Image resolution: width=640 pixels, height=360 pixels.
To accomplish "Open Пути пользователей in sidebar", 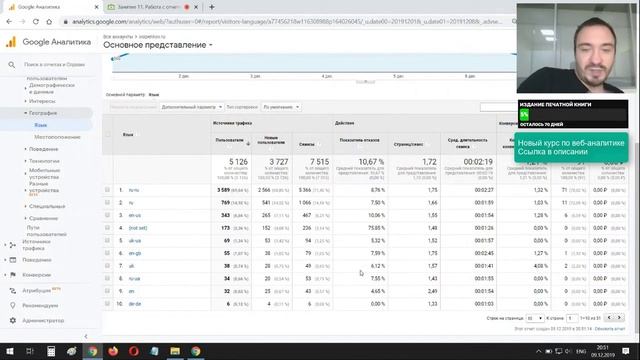I will 47,231.
